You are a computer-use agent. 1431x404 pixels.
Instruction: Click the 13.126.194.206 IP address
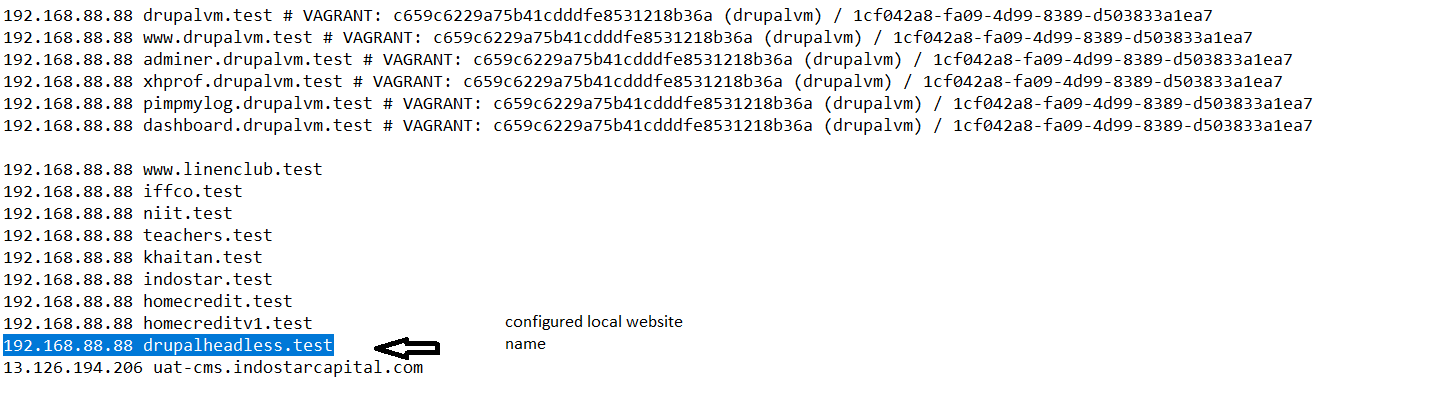(73, 368)
